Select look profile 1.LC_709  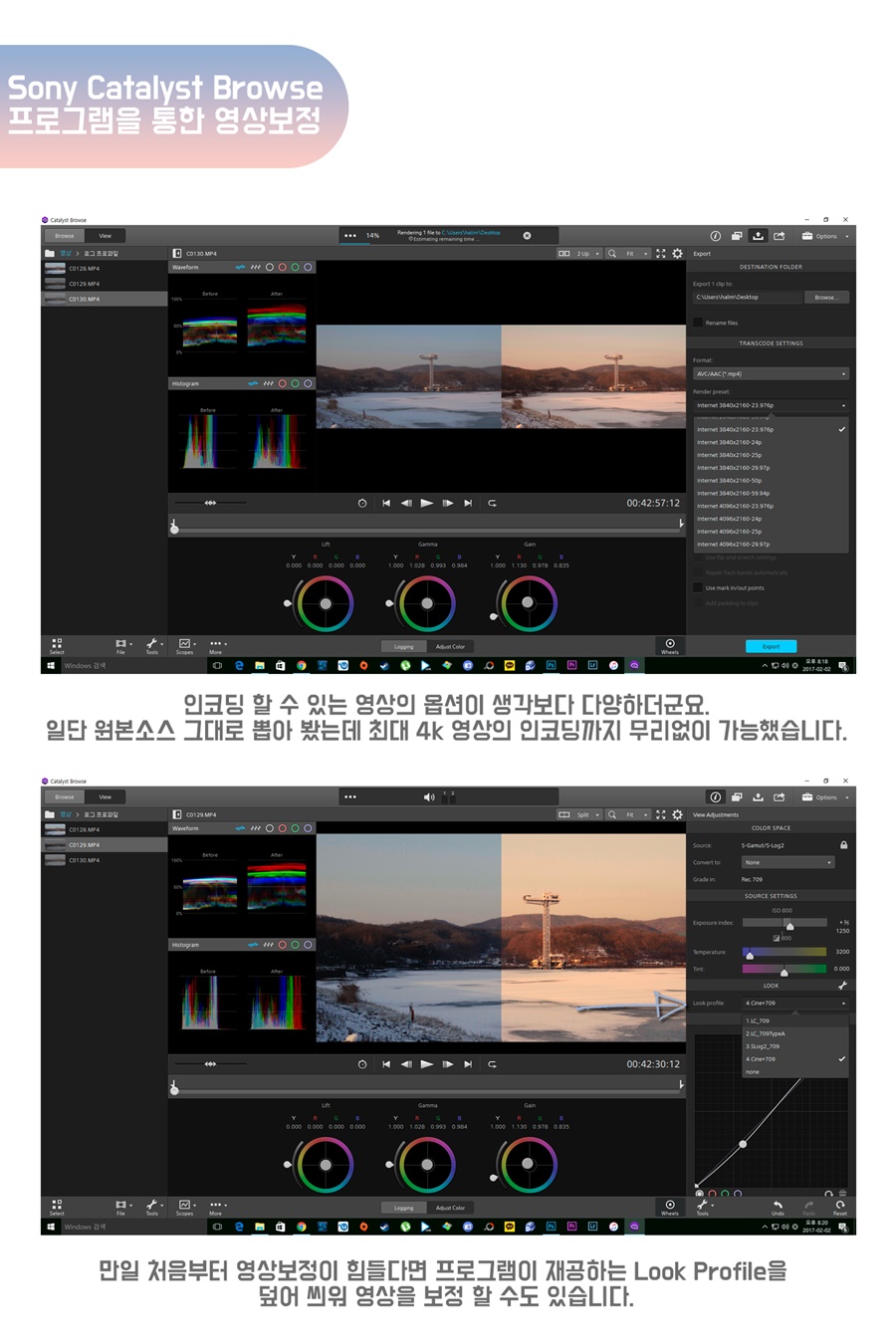click(x=796, y=1020)
